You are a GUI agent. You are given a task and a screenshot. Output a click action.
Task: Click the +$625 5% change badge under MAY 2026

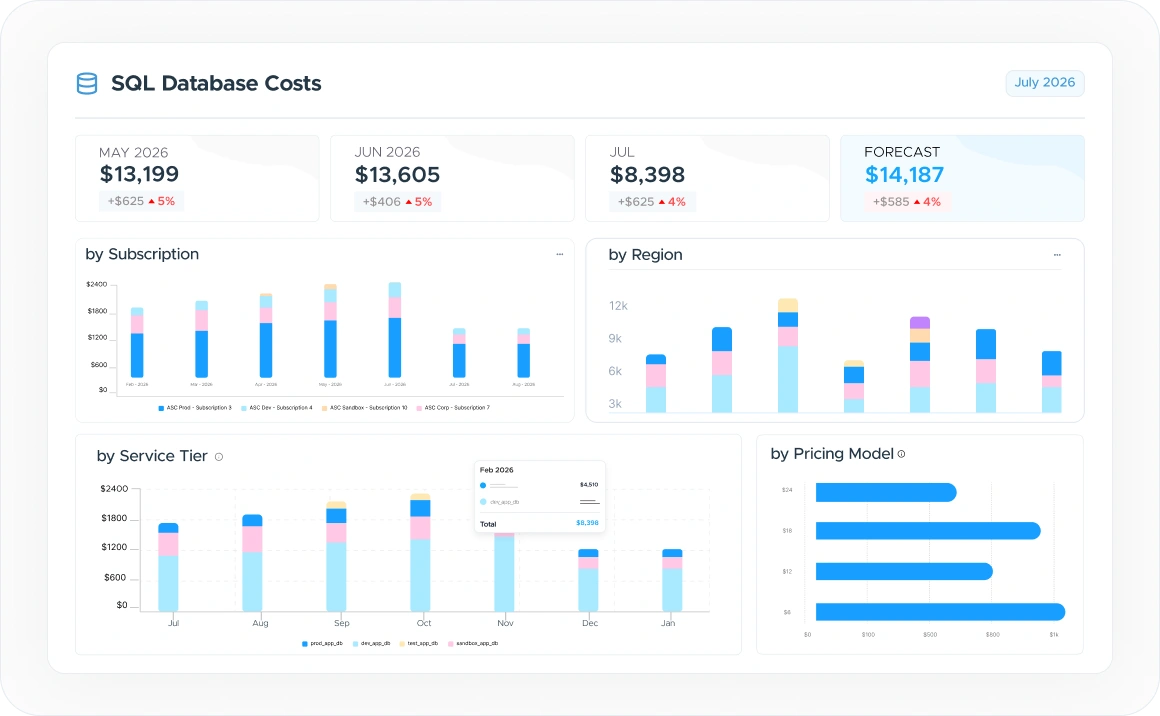coord(141,201)
